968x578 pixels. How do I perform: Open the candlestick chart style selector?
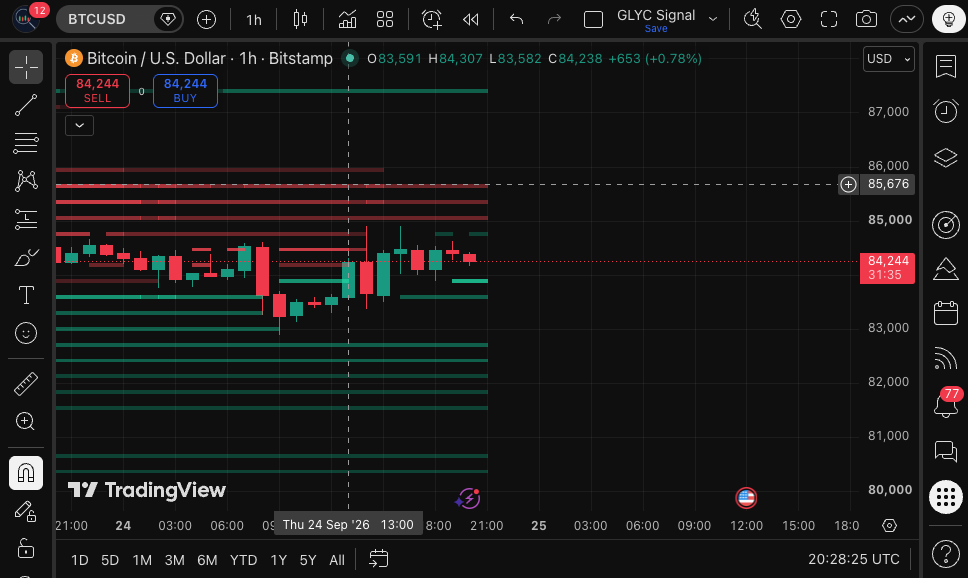300,19
